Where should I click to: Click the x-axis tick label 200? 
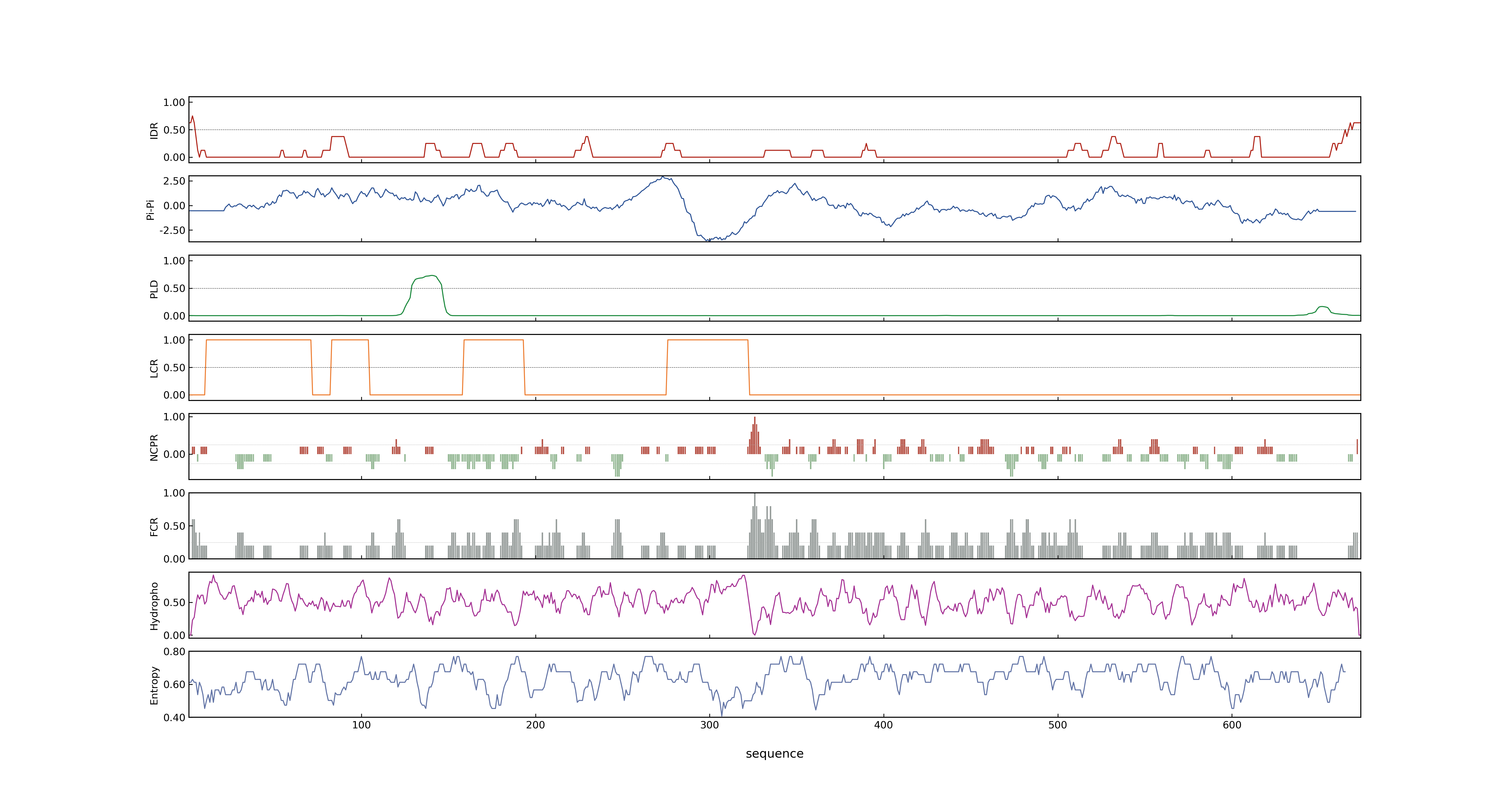[535, 725]
